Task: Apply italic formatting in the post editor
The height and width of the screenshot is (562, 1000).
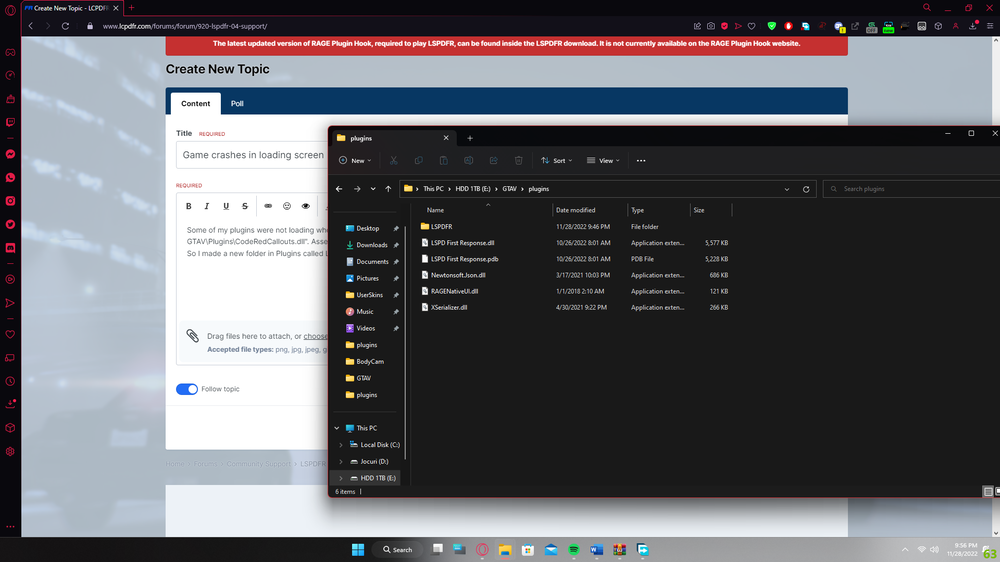Action: (x=207, y=206)
